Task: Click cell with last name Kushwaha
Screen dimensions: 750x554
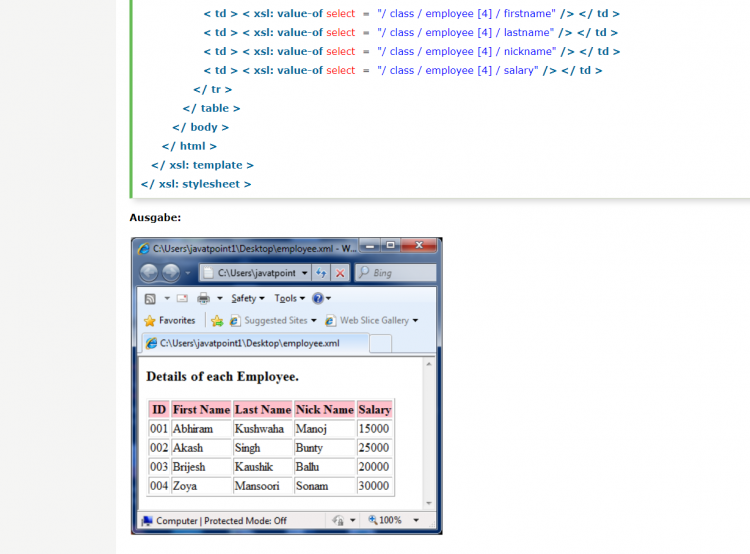Action: tap(263, 429)
